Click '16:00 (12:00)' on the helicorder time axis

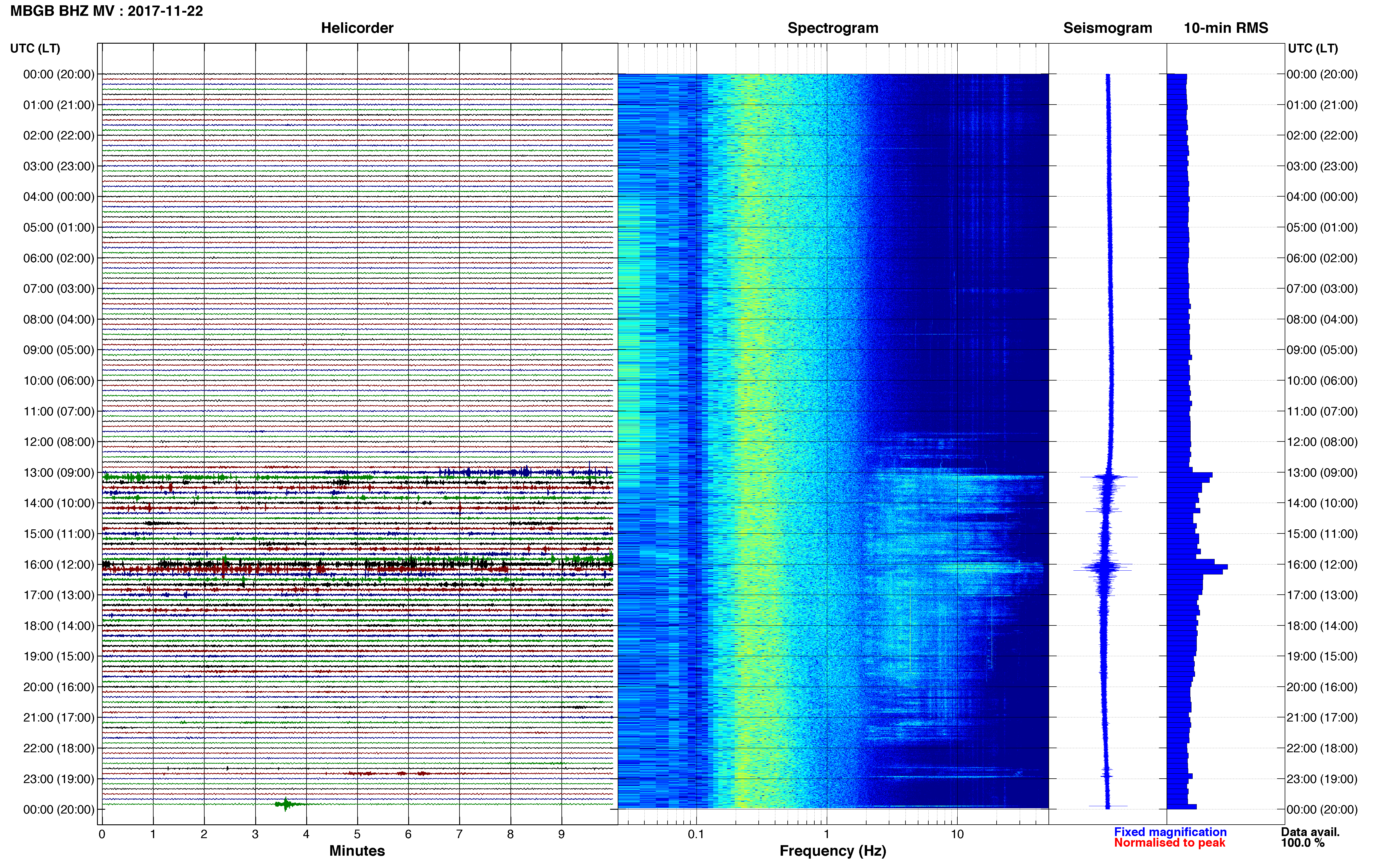coord(59,564)
